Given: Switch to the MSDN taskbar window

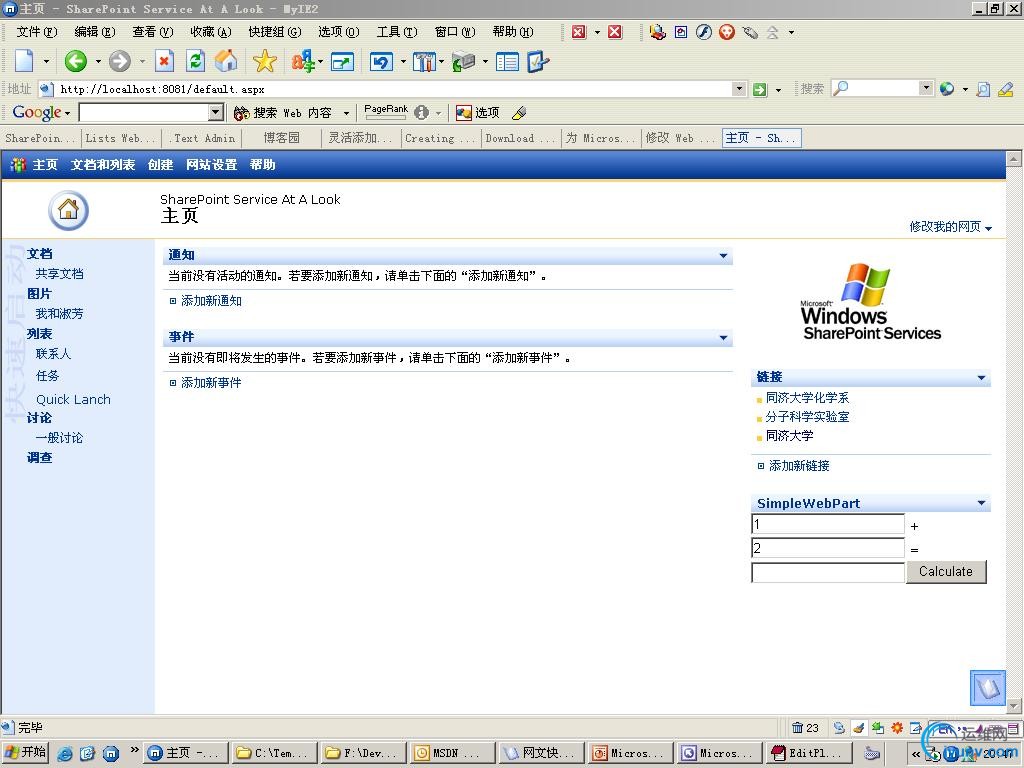Looking at the screenshot, I should pyautogui.click(x=451, y=753).
